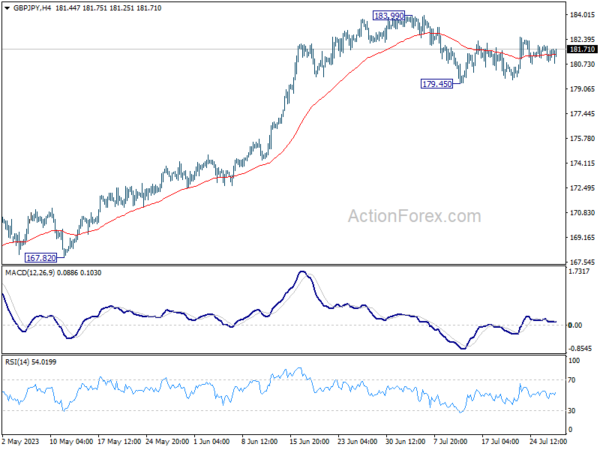This screenshot has width=600, height=450.
Task: Click the 15 Jun 20:00 time label
Action: (x=309, y=442)
